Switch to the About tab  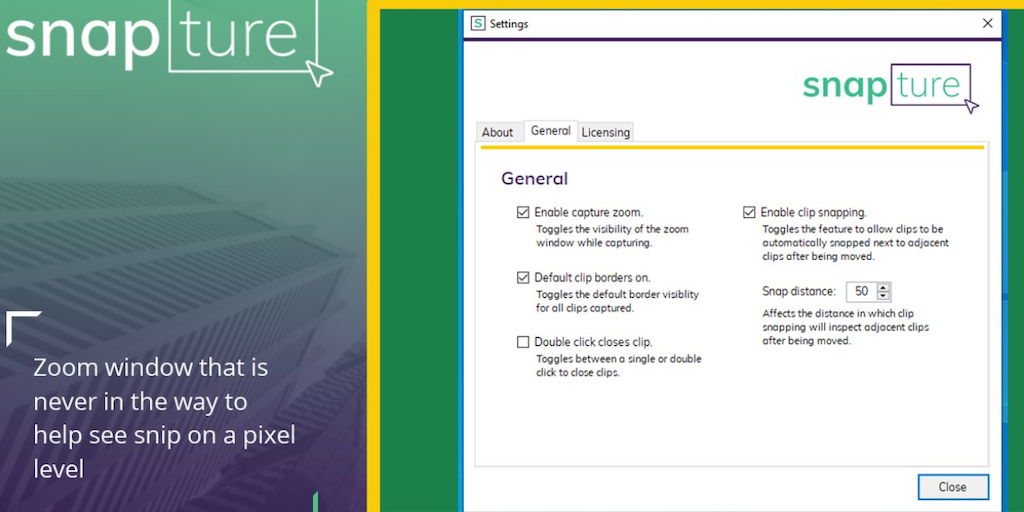click(498, 132)
